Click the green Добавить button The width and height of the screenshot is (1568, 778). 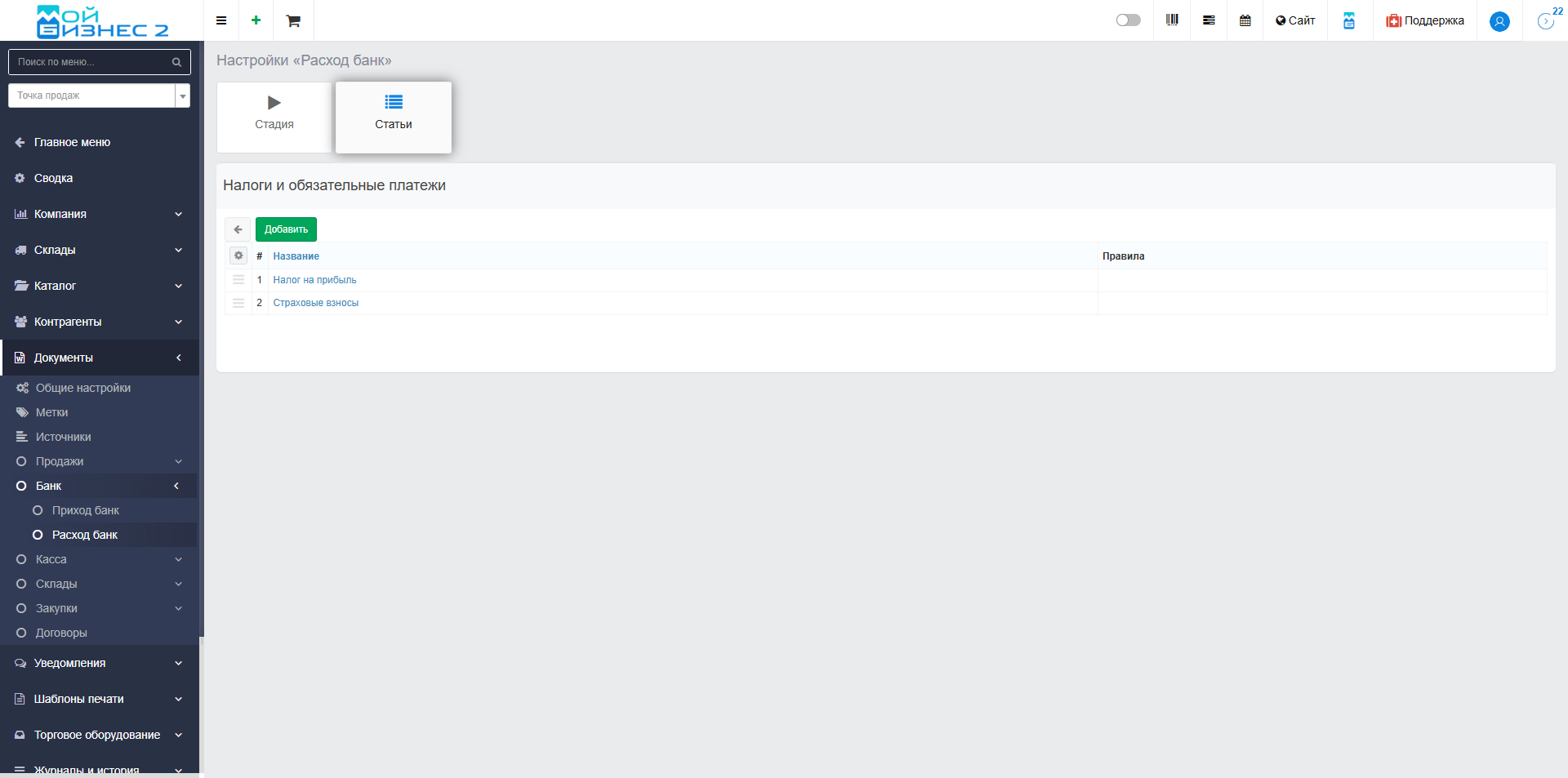coord(286,229)
